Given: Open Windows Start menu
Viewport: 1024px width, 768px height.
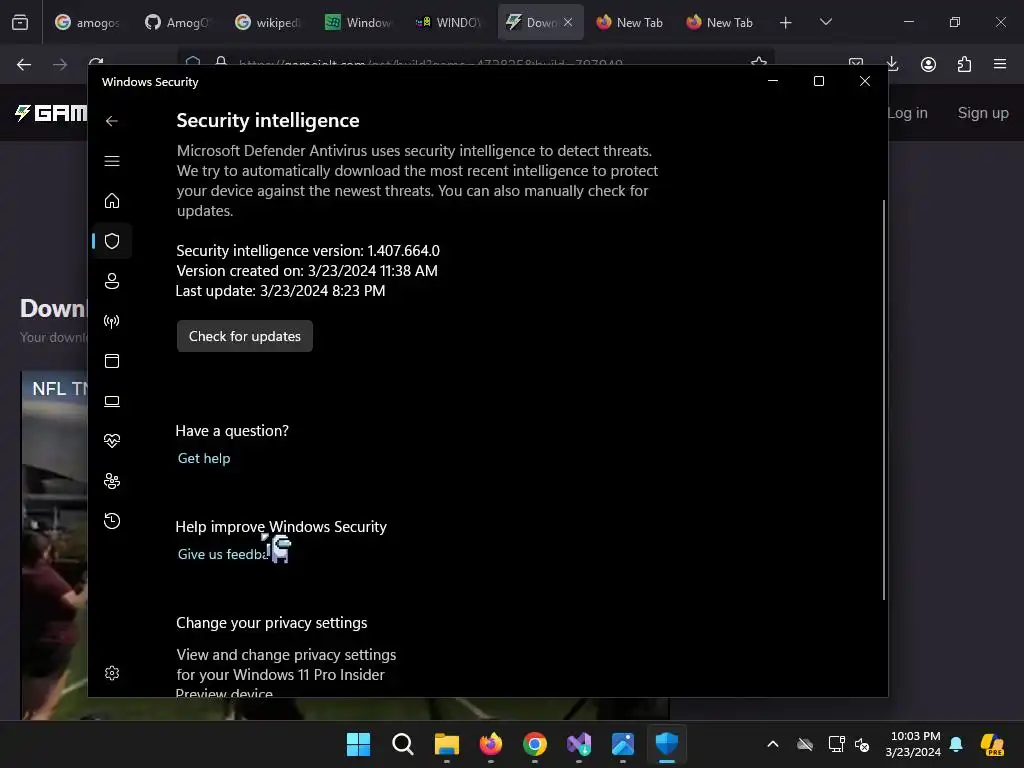Looking at the screenshot, I should [x=358, y=744].
